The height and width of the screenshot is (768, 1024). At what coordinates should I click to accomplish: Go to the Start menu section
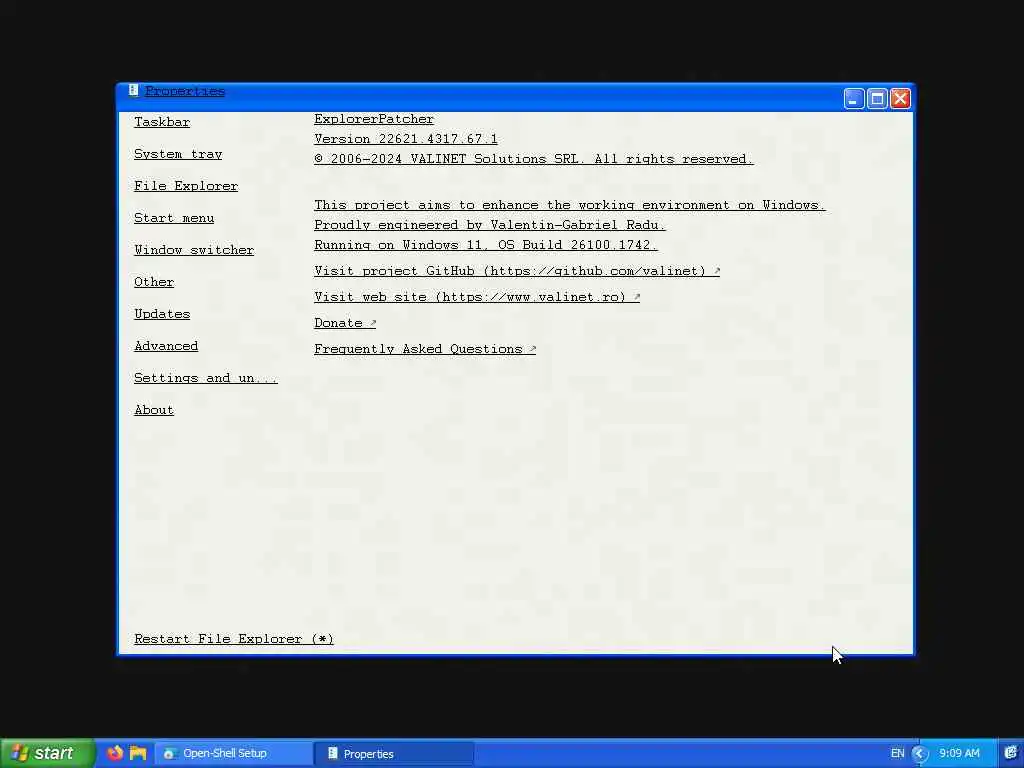(x=174, y=218)
